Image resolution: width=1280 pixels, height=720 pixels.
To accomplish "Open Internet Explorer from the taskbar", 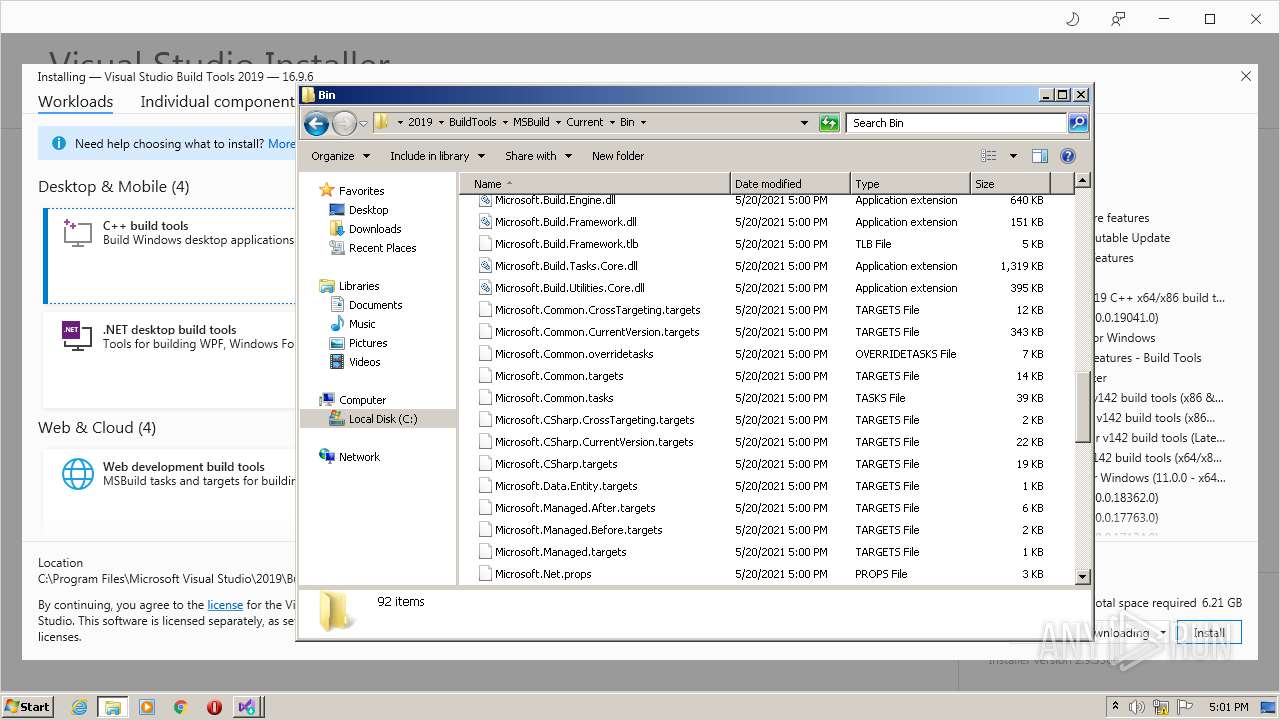I will [x=79, y=706].
